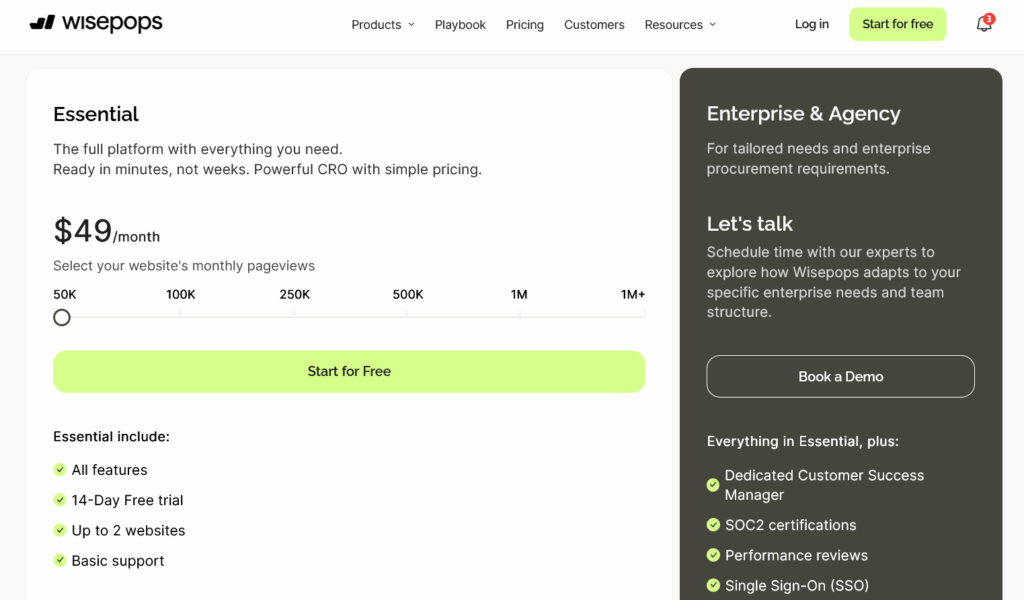1024x600 pixels.
Task: Open the Playbook page
Action: (x=460, y=25)
